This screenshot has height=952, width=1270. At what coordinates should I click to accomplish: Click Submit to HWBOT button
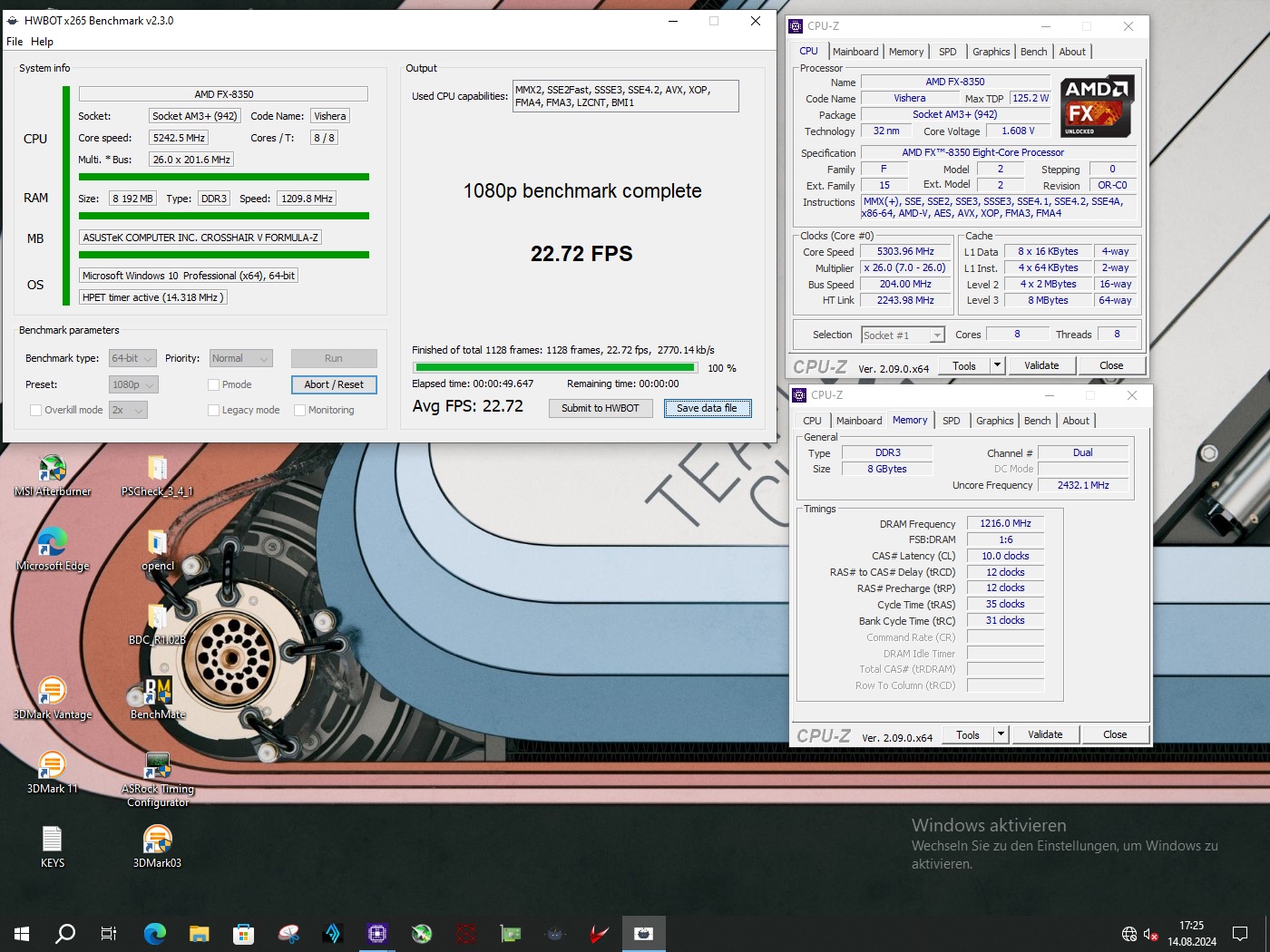point(600,408)
